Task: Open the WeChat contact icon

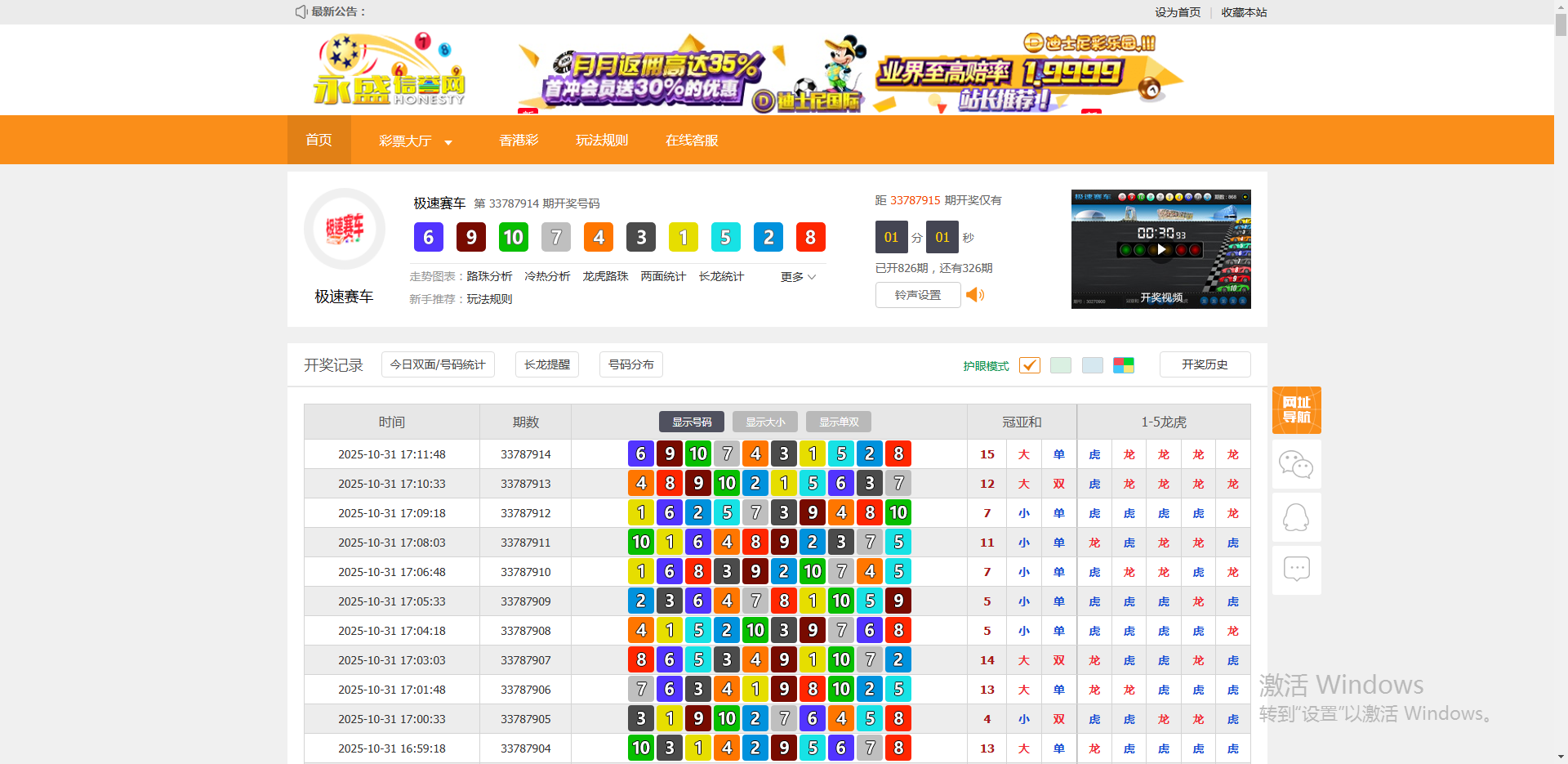Action: pyautogui.click(x=1296, y=464)
